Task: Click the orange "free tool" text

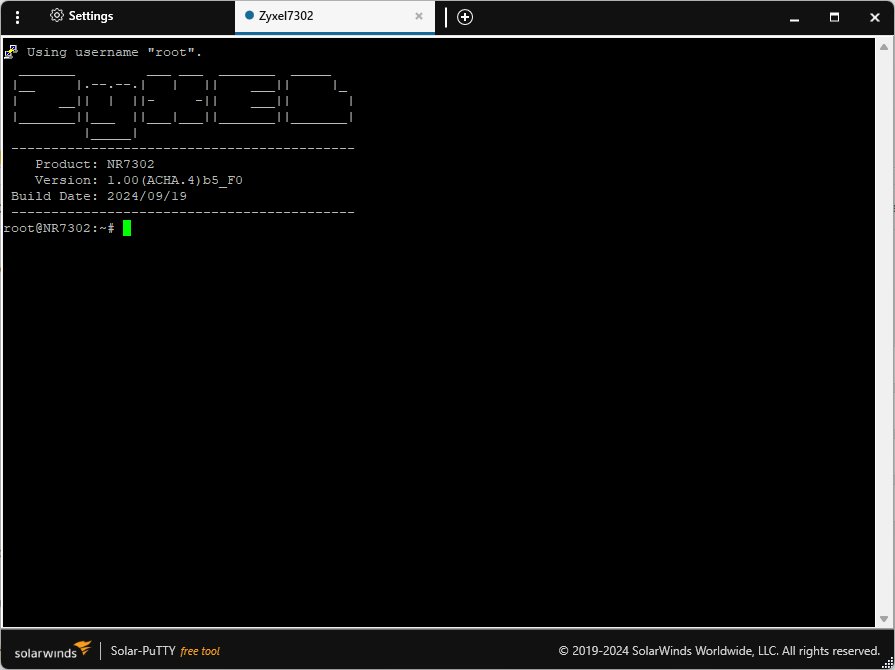Action: pyautogui.click(x=200, y=651)
